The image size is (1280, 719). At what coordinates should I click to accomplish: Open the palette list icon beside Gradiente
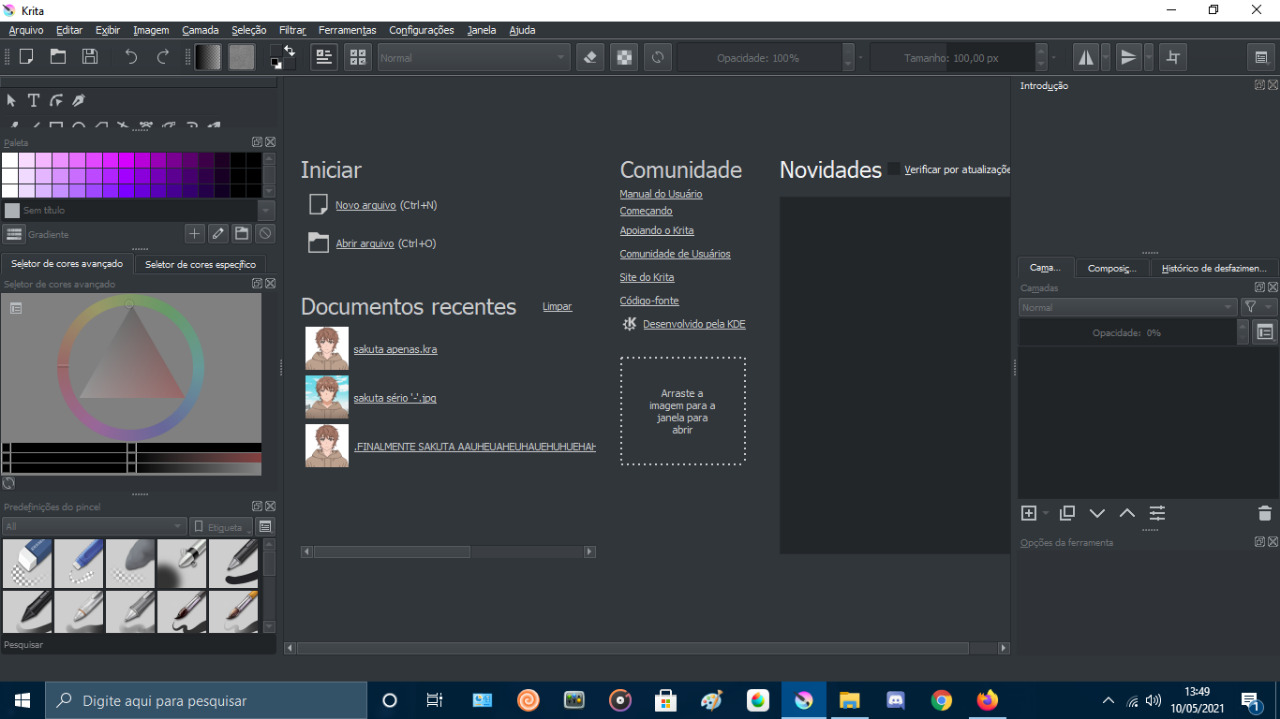(x=13, y=234)
